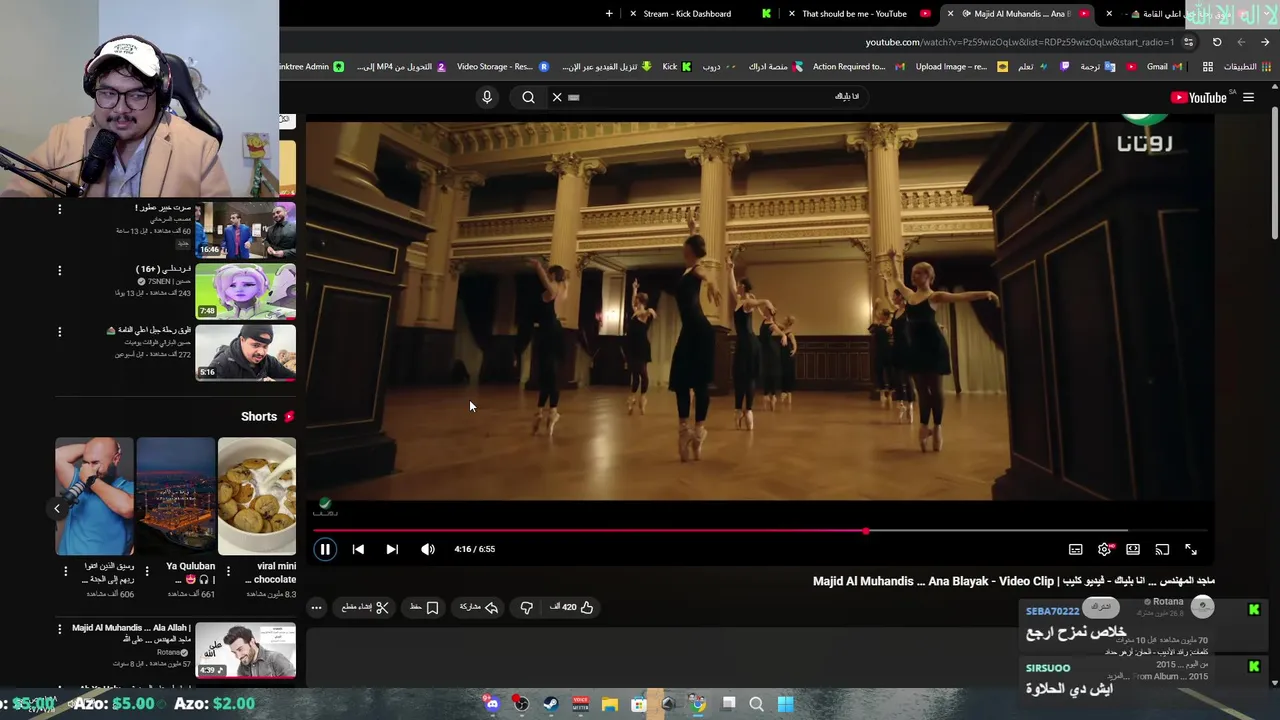Screen dimensions: 1280x720
Task: Open a new browser tab
Action: pos(609,14)
